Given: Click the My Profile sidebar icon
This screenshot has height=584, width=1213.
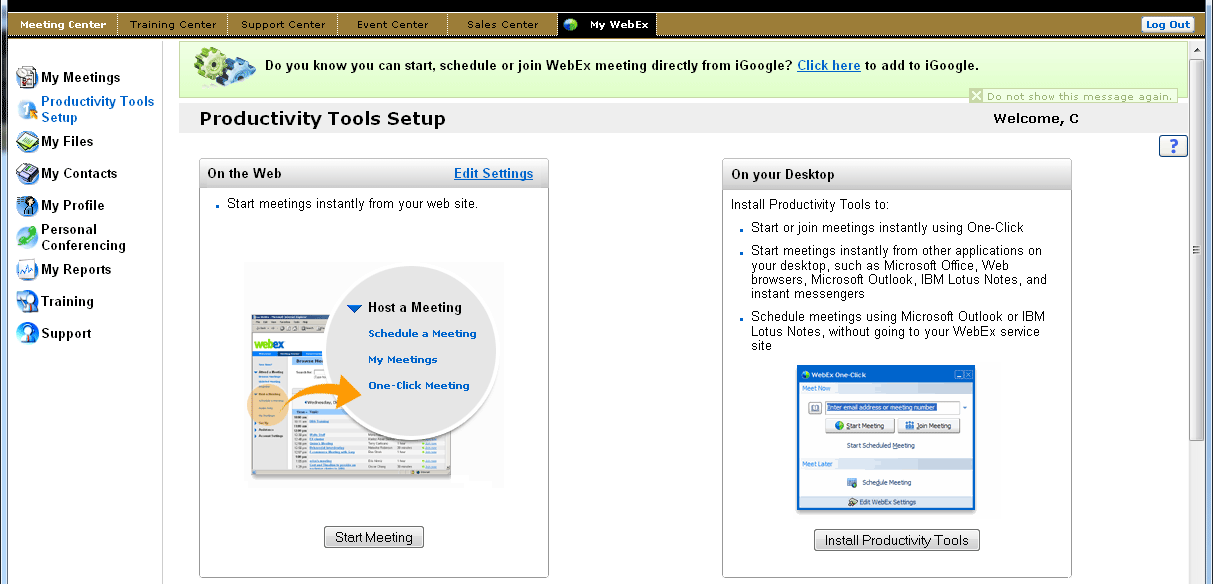Looking at the screenshot, I should coord(27,205).
